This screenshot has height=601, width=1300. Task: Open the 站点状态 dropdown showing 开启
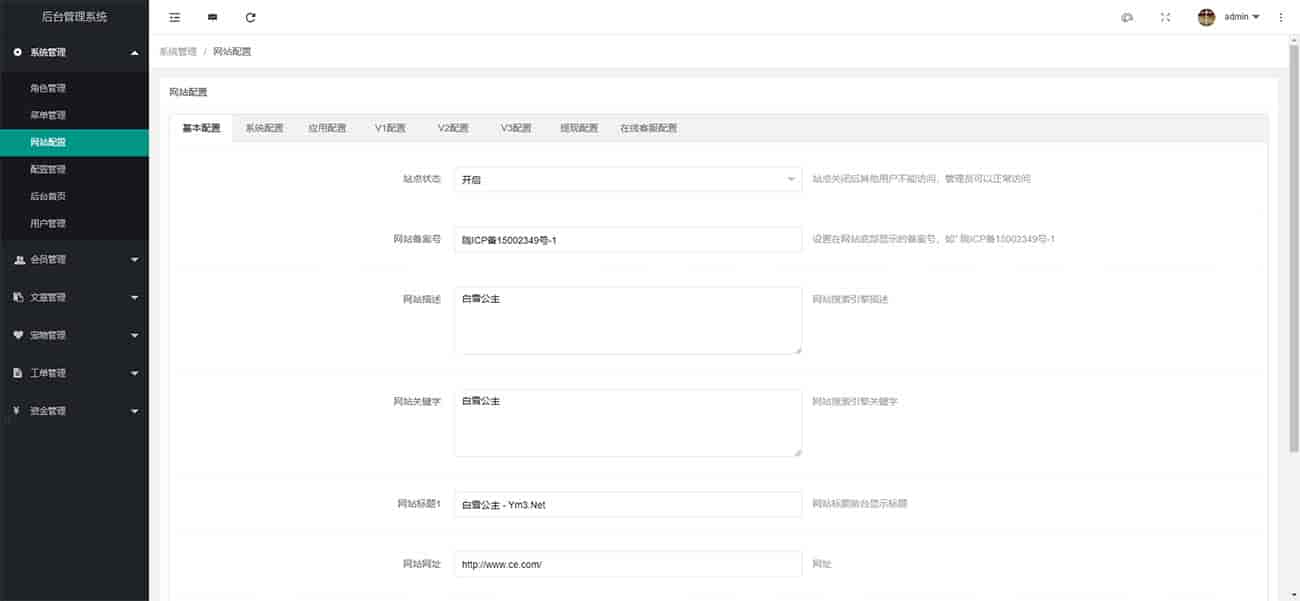point(627,179)
